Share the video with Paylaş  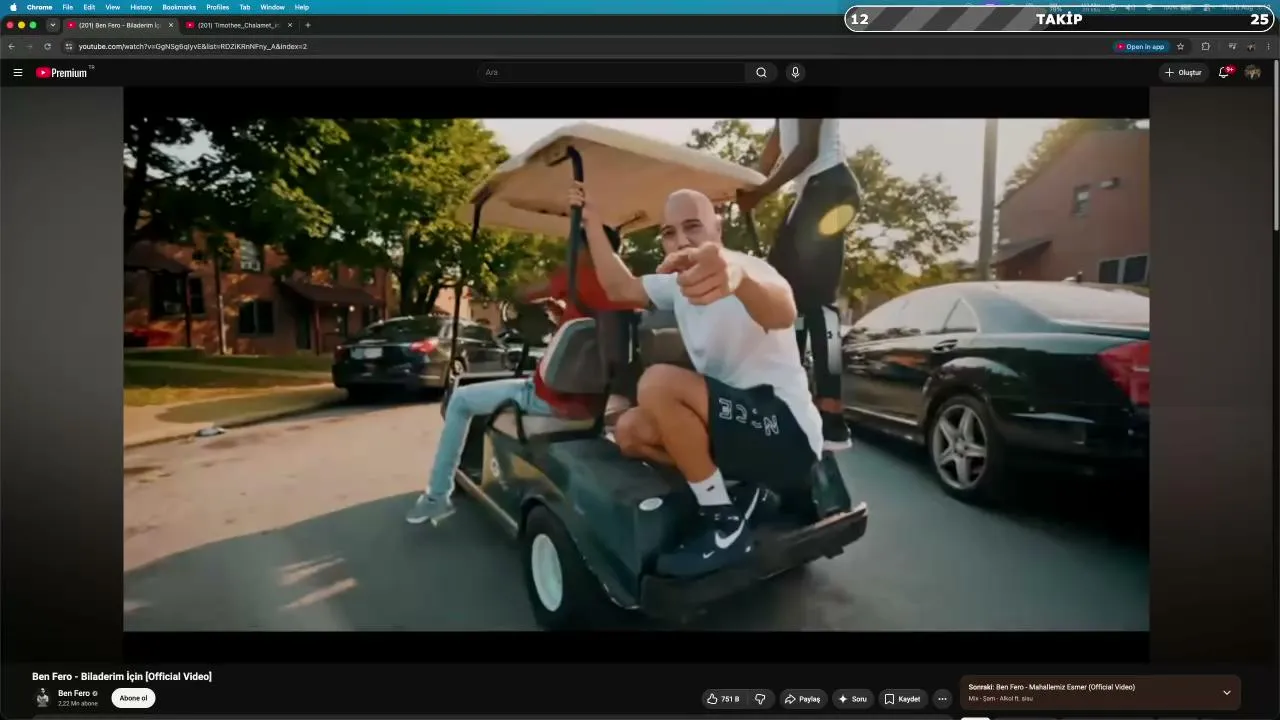point(802,699)
